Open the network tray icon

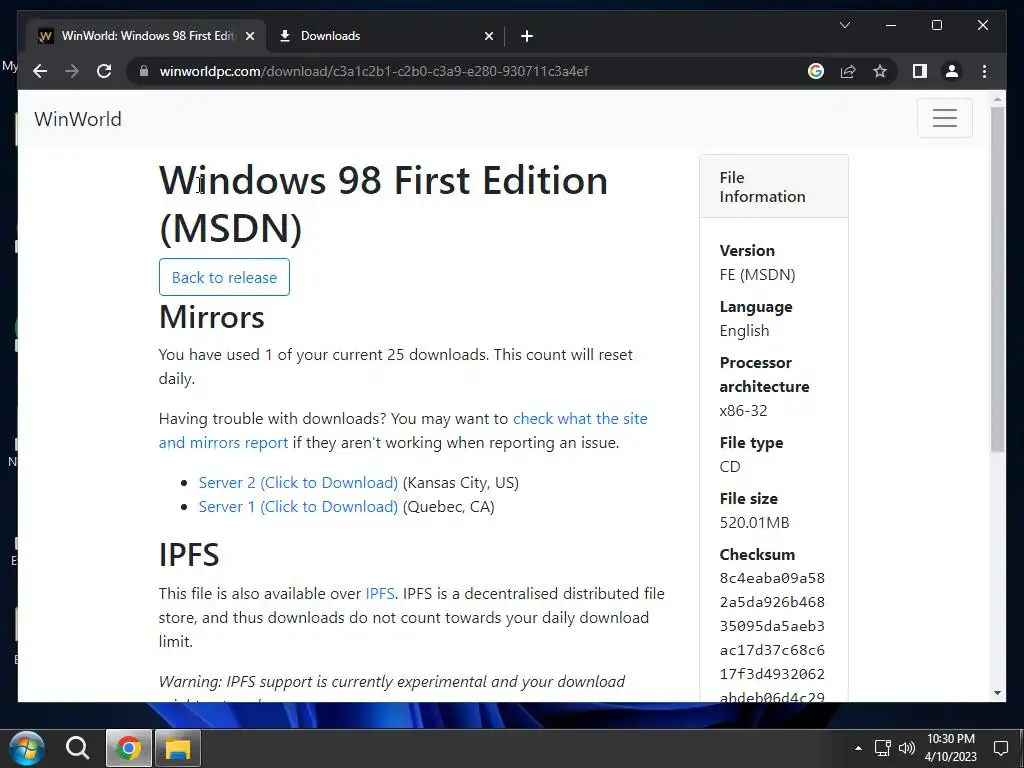click(x=882, y=748)
